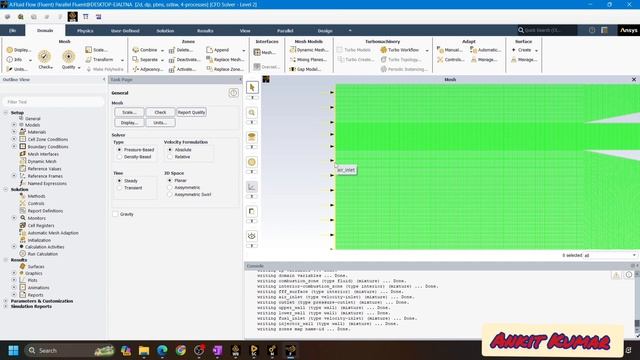Expand the Boundary Conditions node
Viewport: 640px width, 360px height.
point(14,146)
